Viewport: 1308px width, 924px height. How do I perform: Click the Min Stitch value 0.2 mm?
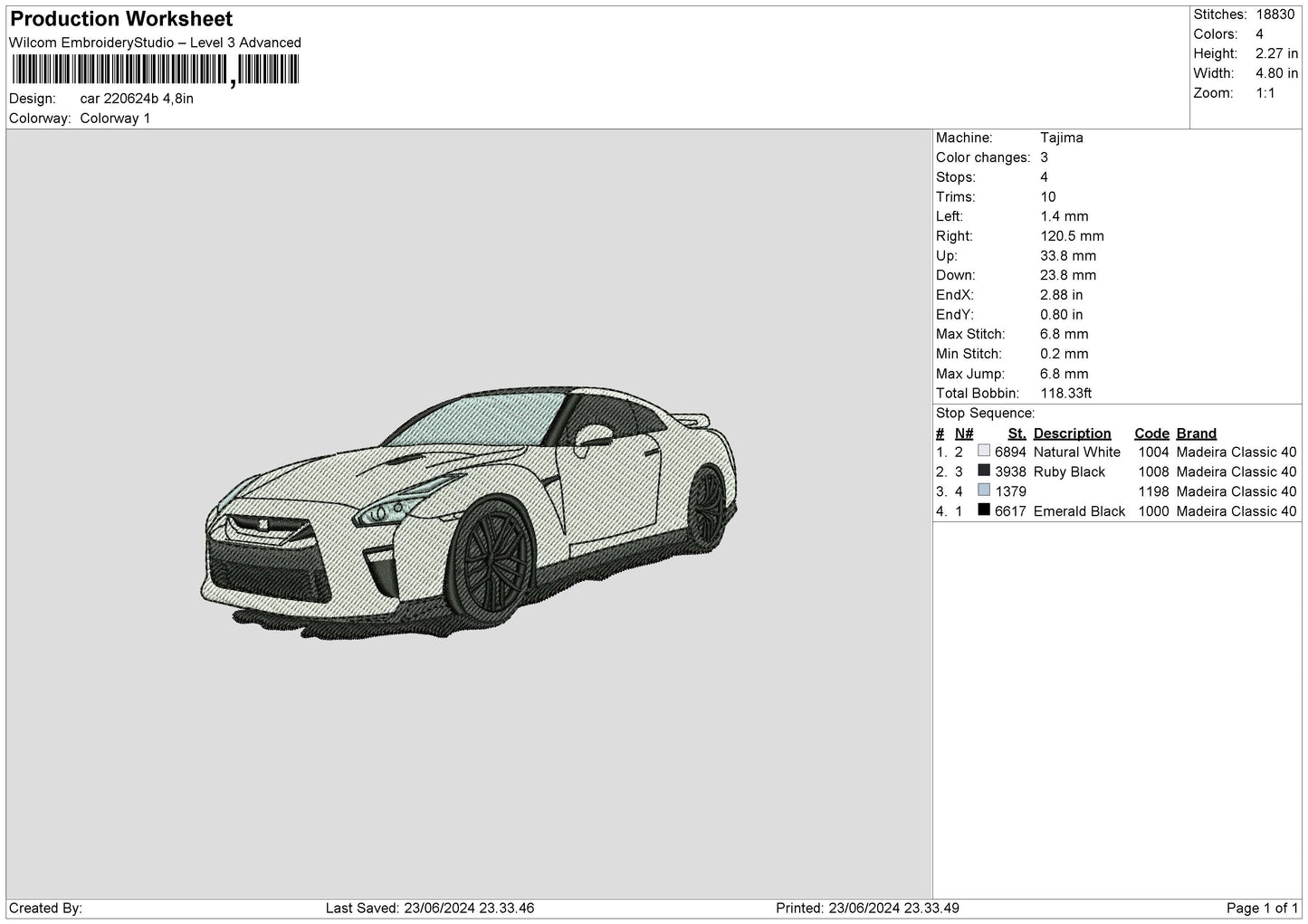1065,354
